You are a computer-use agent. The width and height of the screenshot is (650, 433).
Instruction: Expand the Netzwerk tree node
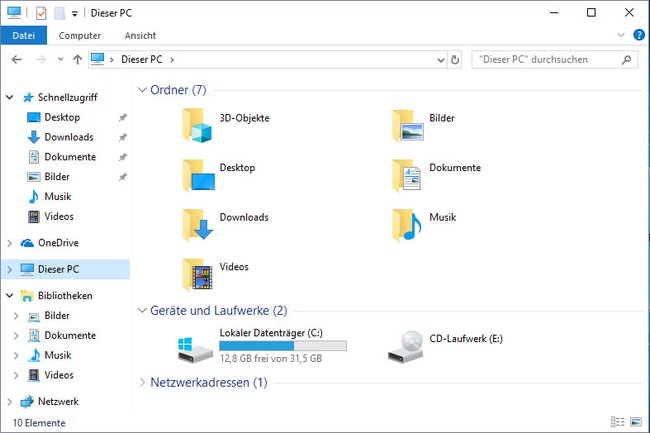point(10,402)
